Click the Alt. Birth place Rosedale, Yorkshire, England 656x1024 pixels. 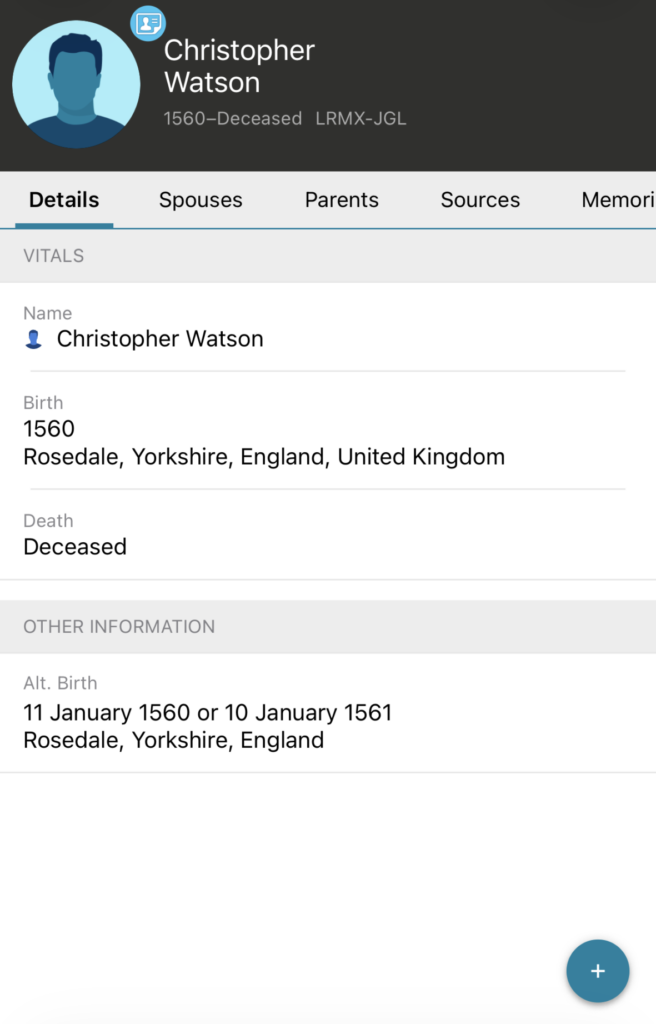click(x=173, y=741)
